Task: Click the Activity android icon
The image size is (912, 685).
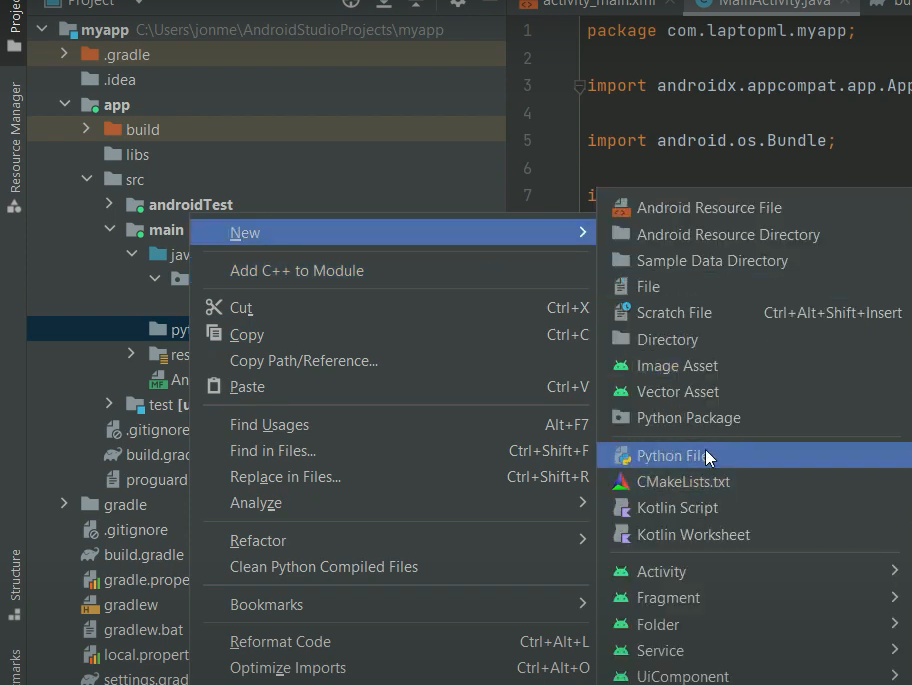Action: [x=621, y=572]
